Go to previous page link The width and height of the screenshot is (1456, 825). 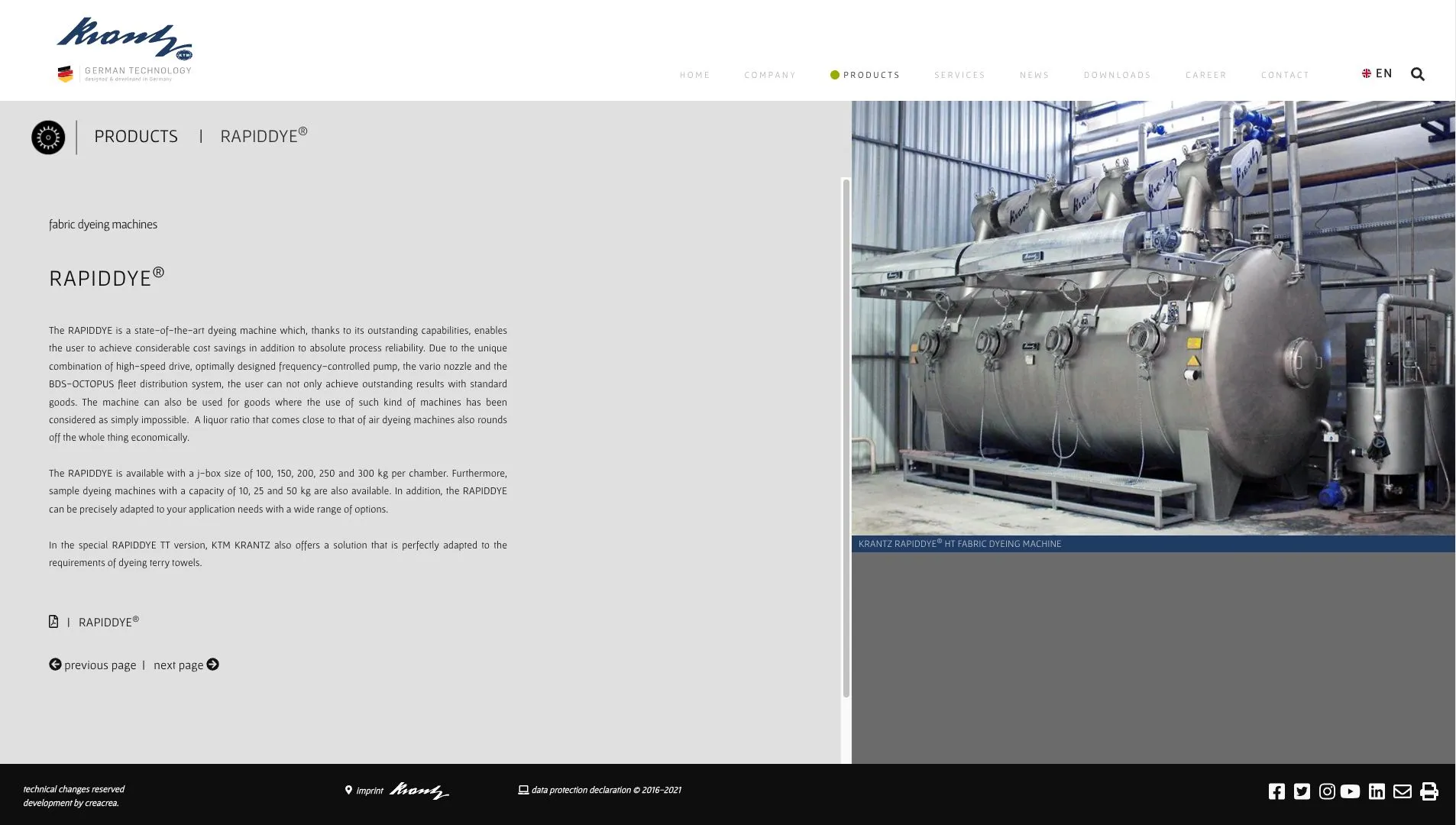[x=92, y=665]
